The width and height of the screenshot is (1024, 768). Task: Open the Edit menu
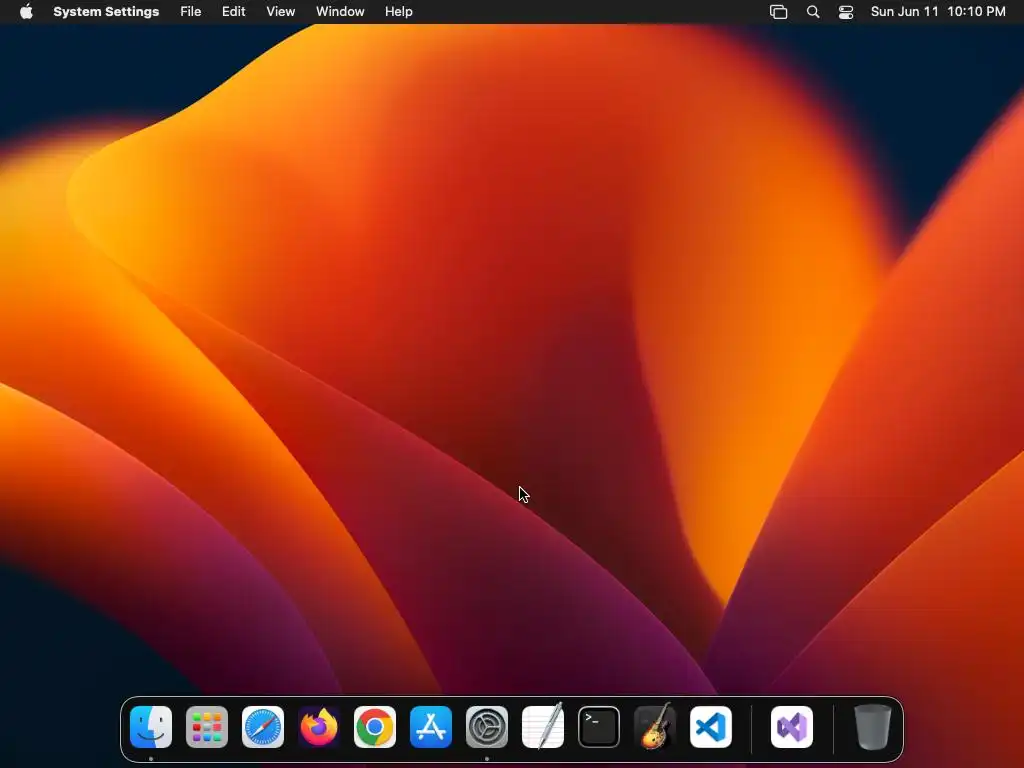coord(233,12)
